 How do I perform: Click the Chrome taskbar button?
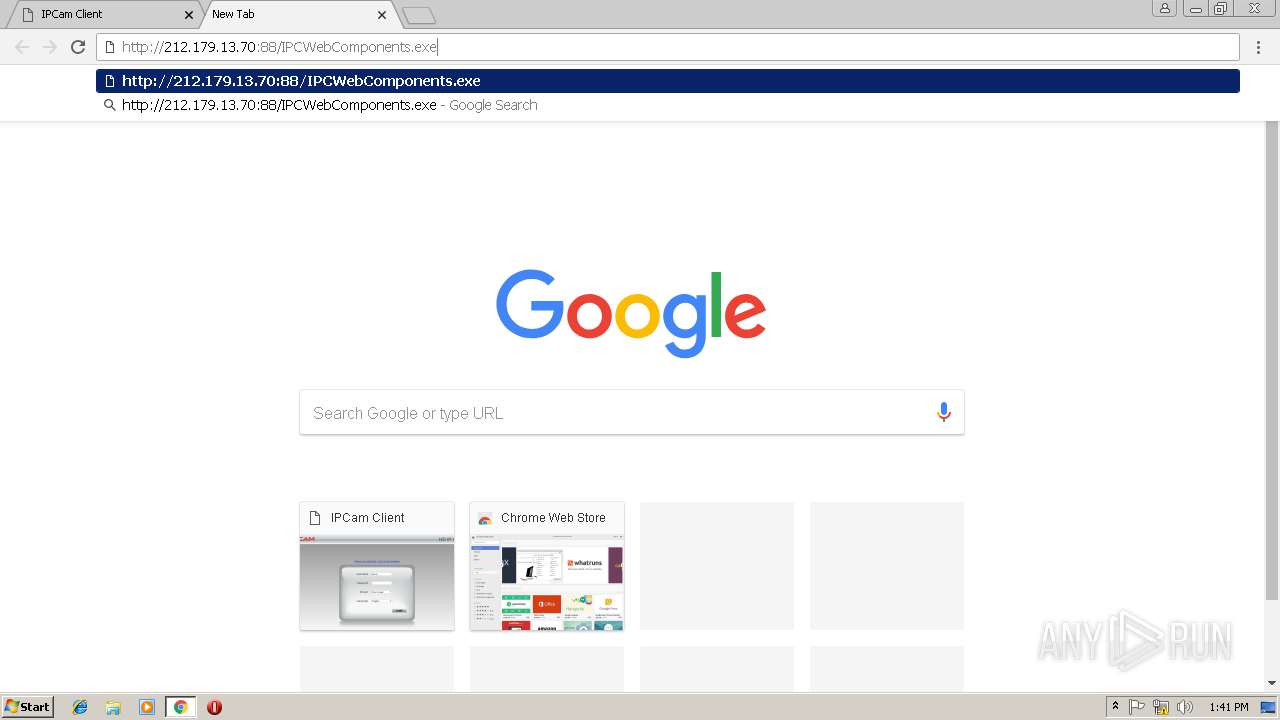pos(180,707)
